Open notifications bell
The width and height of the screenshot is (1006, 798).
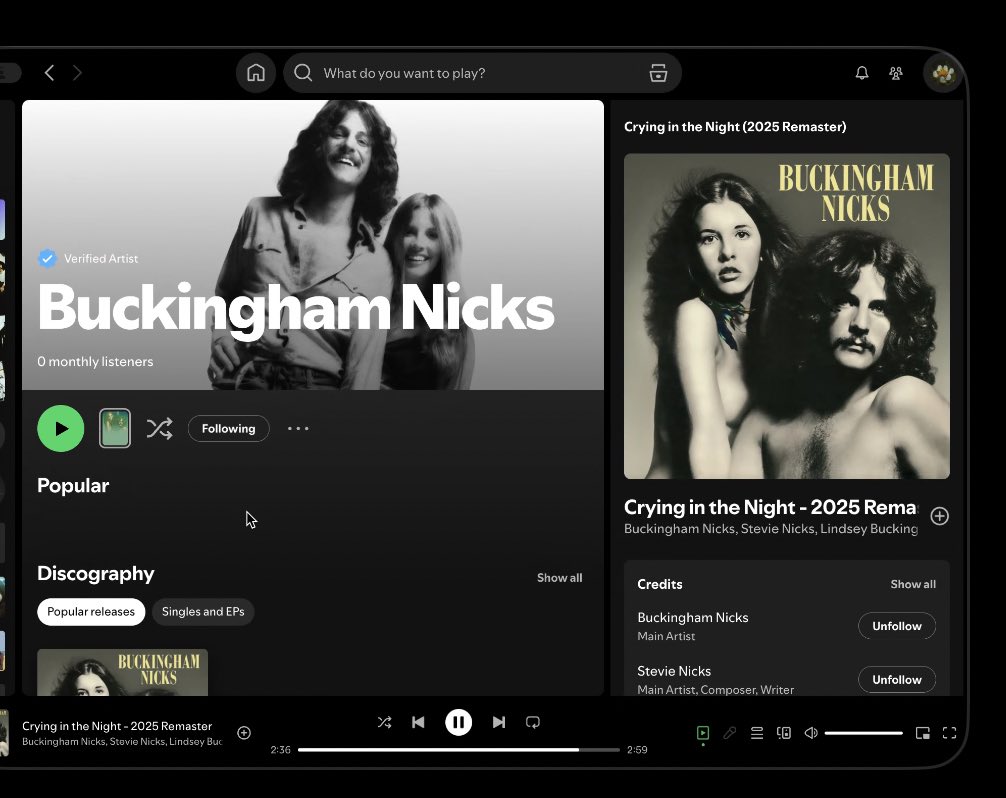[862, 73]
